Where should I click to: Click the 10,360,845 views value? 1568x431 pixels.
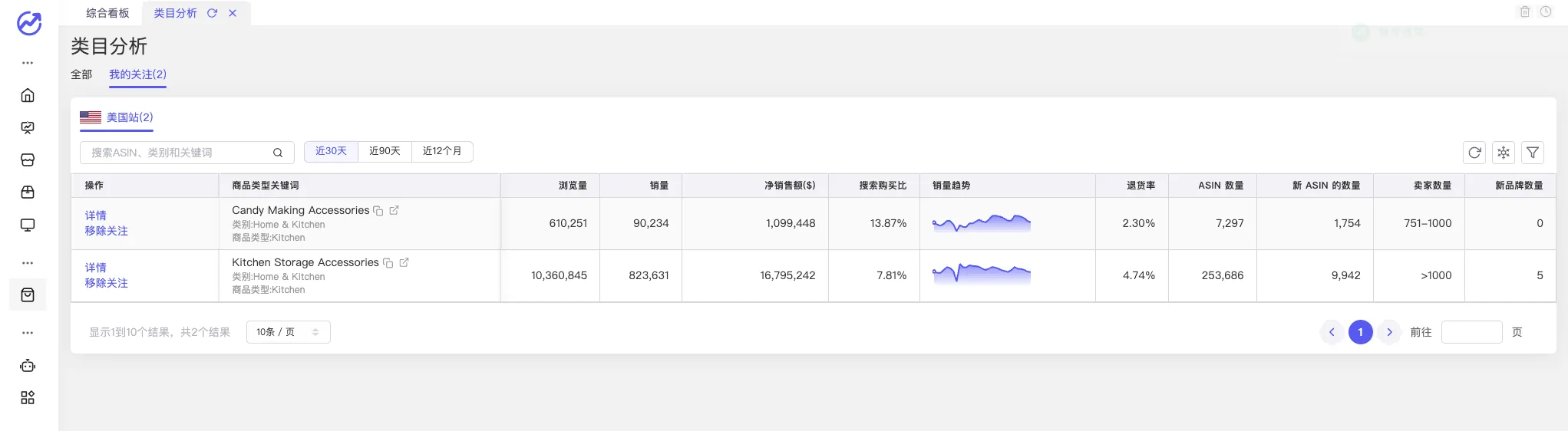[x=559, y=275]
